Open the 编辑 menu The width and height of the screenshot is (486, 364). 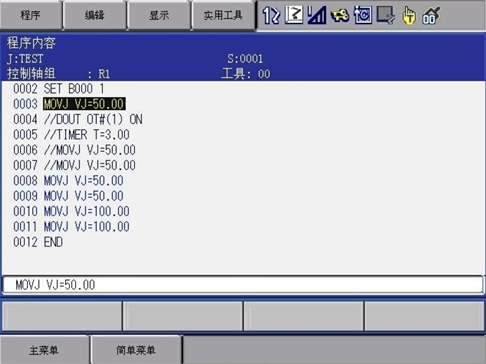95,15
